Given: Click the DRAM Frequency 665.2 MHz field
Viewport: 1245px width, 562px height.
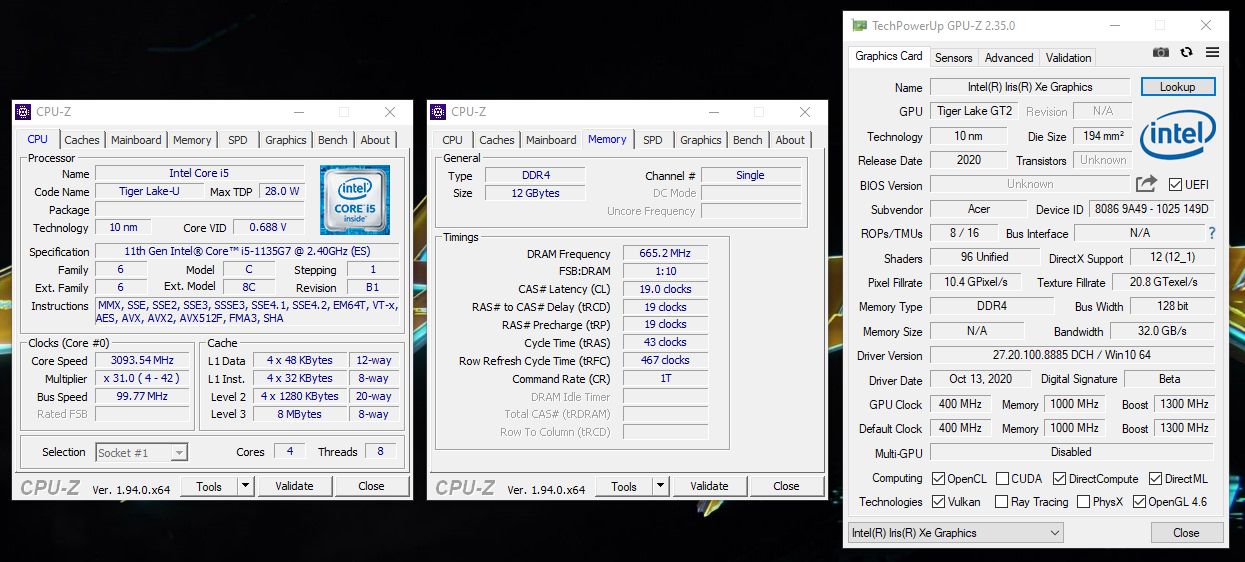Looking at the screenshot, I should [x=665, y=254].
